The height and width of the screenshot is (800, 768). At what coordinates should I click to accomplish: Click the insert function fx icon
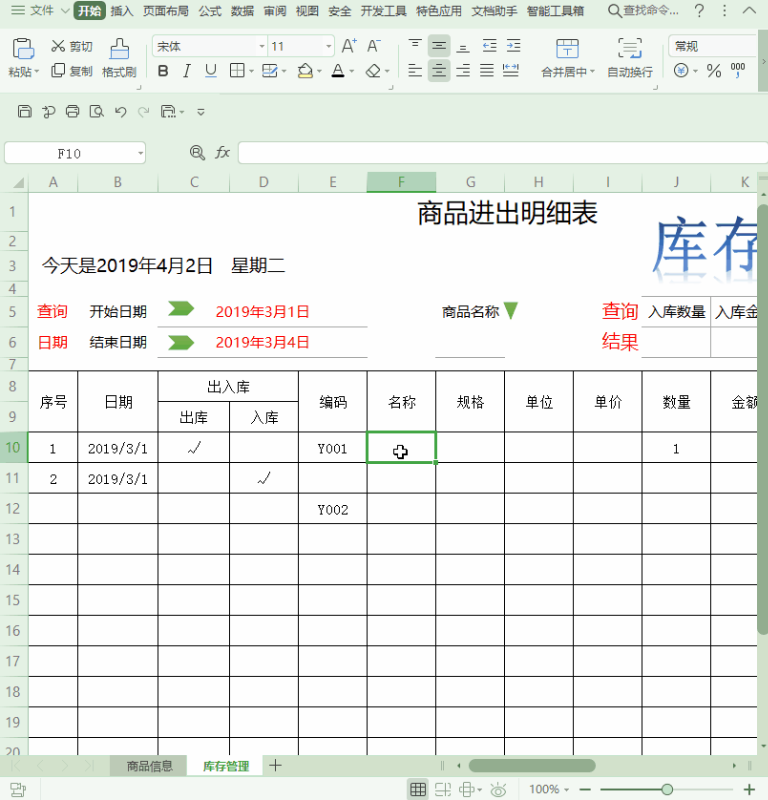[x=222, y=152]
